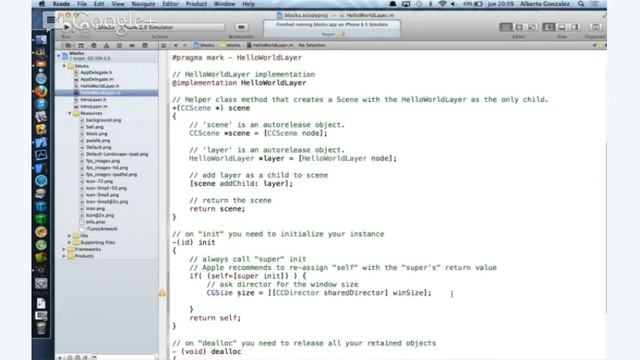This screenshot has height=360, width=640.
Task: Click warning icon in editor gutter
Action: pyautogui.click(x=162, y=293)
